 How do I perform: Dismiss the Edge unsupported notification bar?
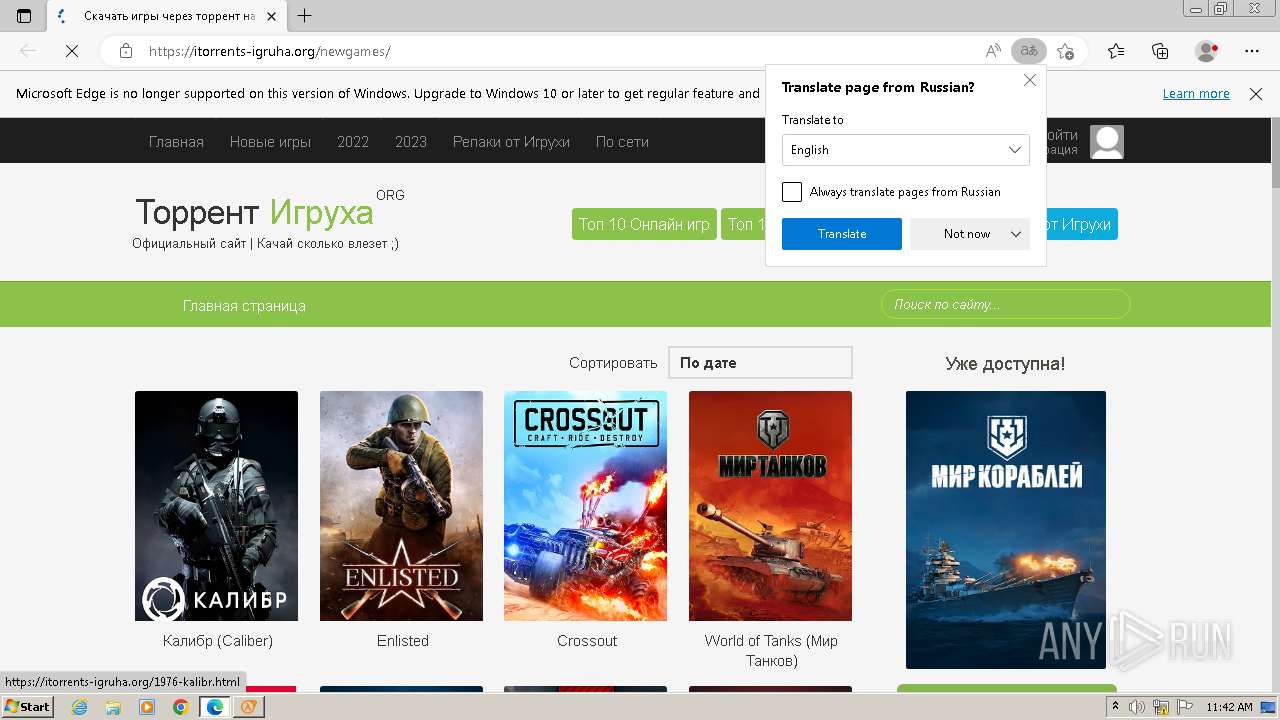coord(1256,94)
